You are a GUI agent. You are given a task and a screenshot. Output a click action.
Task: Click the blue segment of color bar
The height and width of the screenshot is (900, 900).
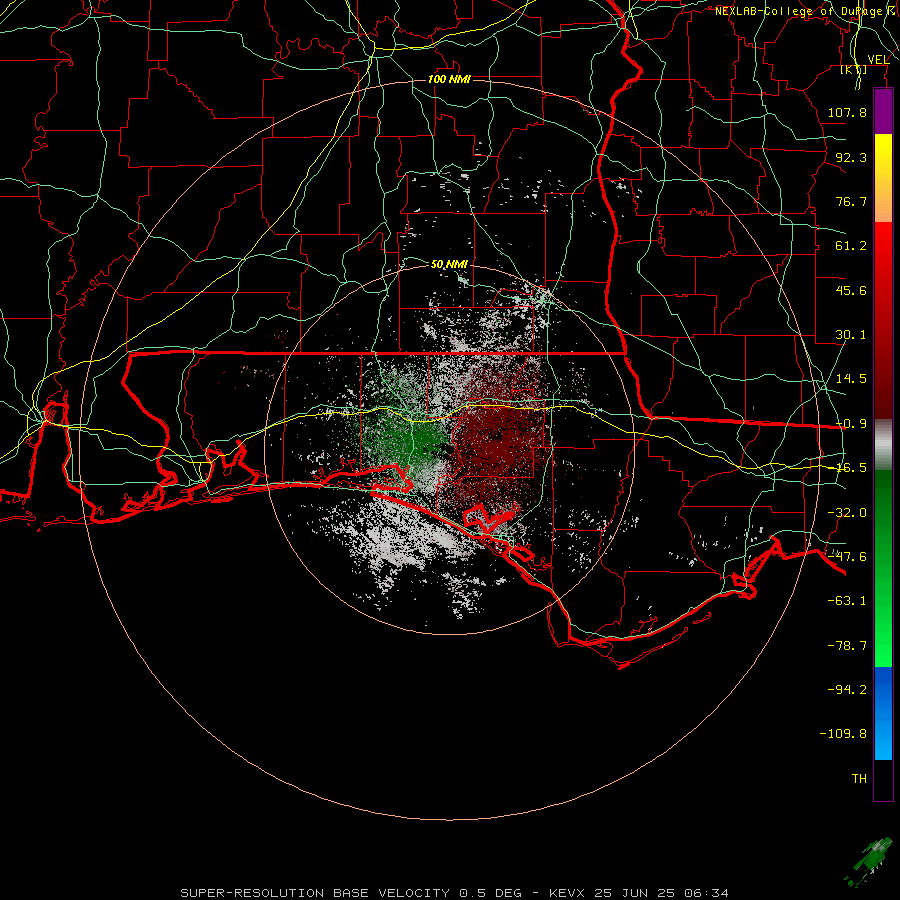[x=883, y=713]
